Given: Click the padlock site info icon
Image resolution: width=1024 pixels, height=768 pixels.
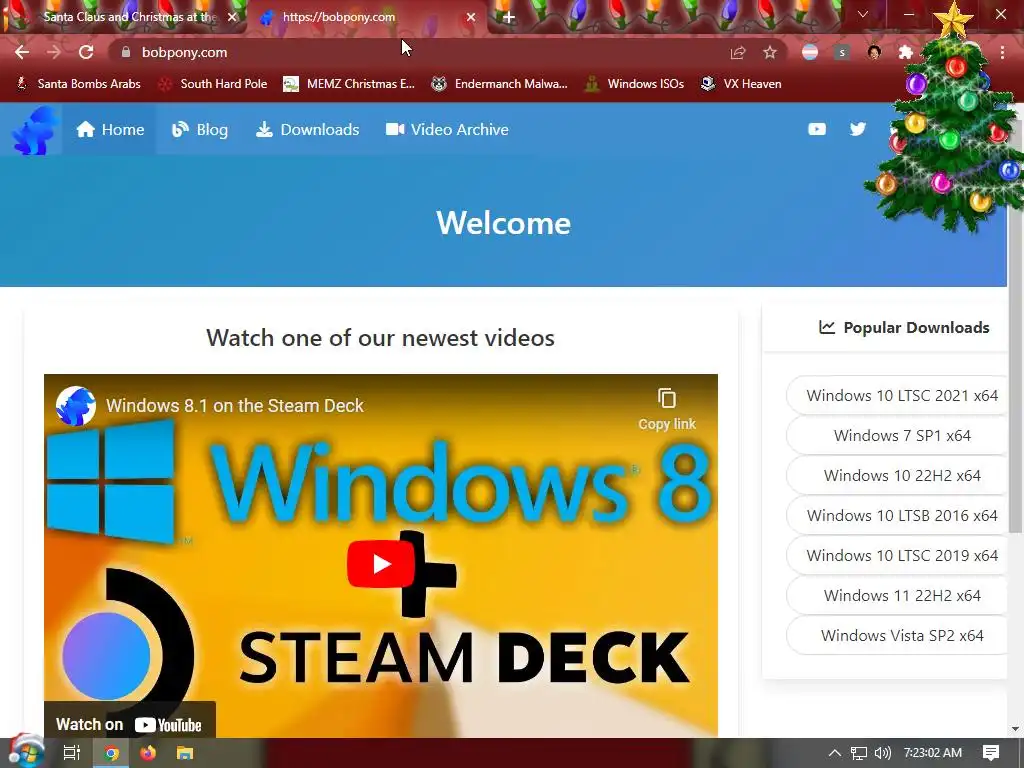Looking at the screenshot, I should 126,52.
